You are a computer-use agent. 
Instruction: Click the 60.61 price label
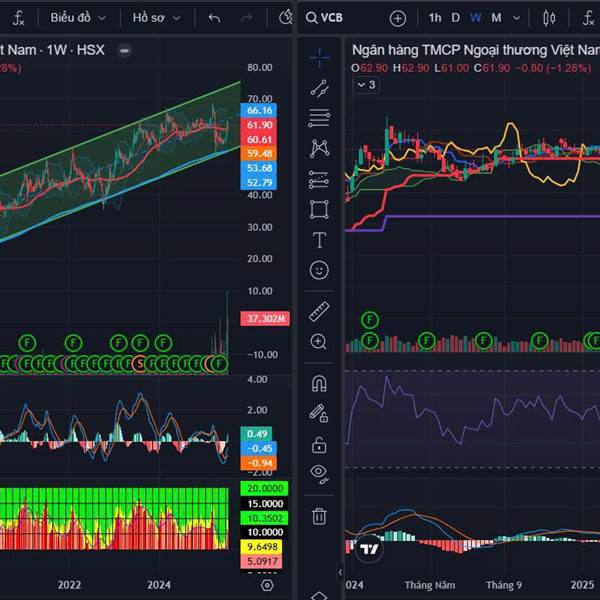click(x=259, y=140)
